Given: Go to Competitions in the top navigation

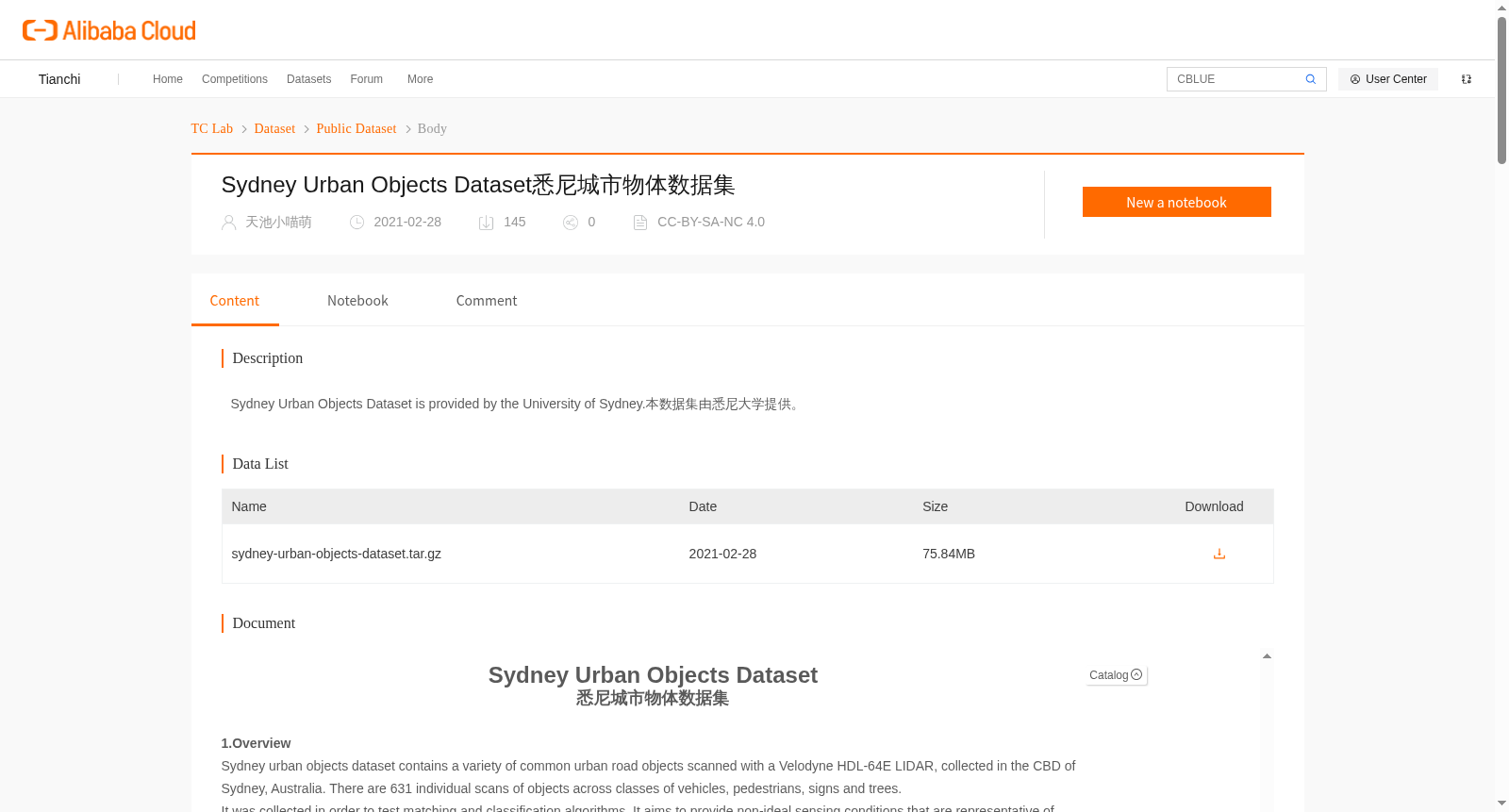Looking at the screenshot, I should click(235, 79).
